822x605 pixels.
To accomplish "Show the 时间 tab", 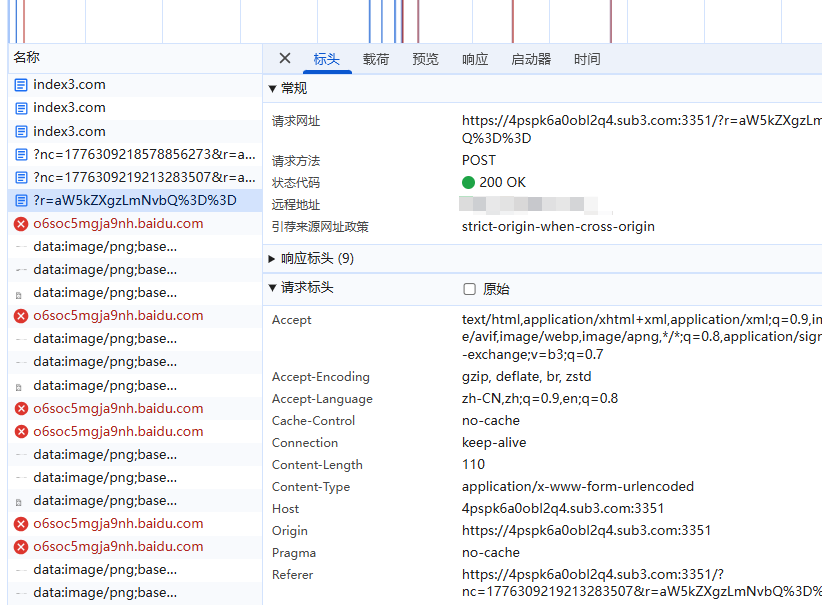I will click(x=587, y=59).
